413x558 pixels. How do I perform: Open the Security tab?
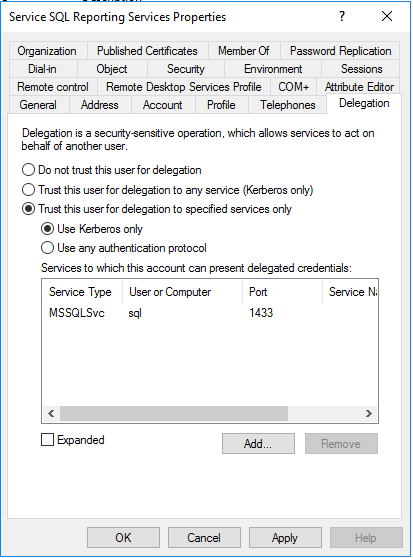click(186, 69)
